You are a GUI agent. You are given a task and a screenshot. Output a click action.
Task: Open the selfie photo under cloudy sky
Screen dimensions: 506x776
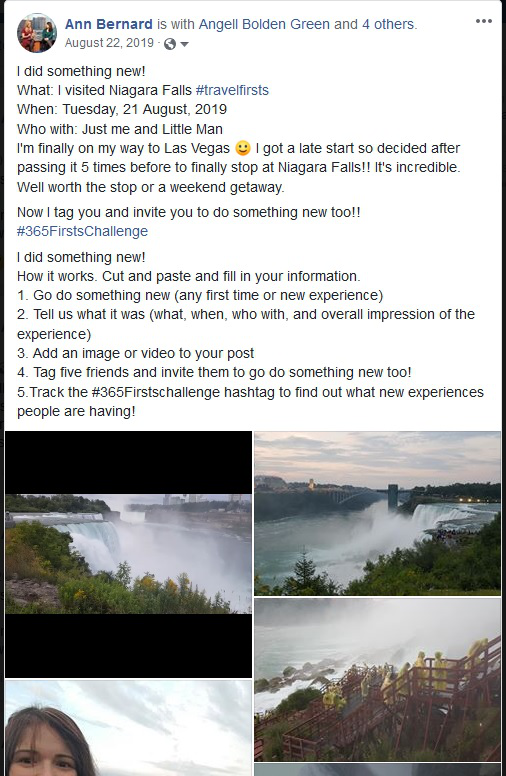(128, 728)
